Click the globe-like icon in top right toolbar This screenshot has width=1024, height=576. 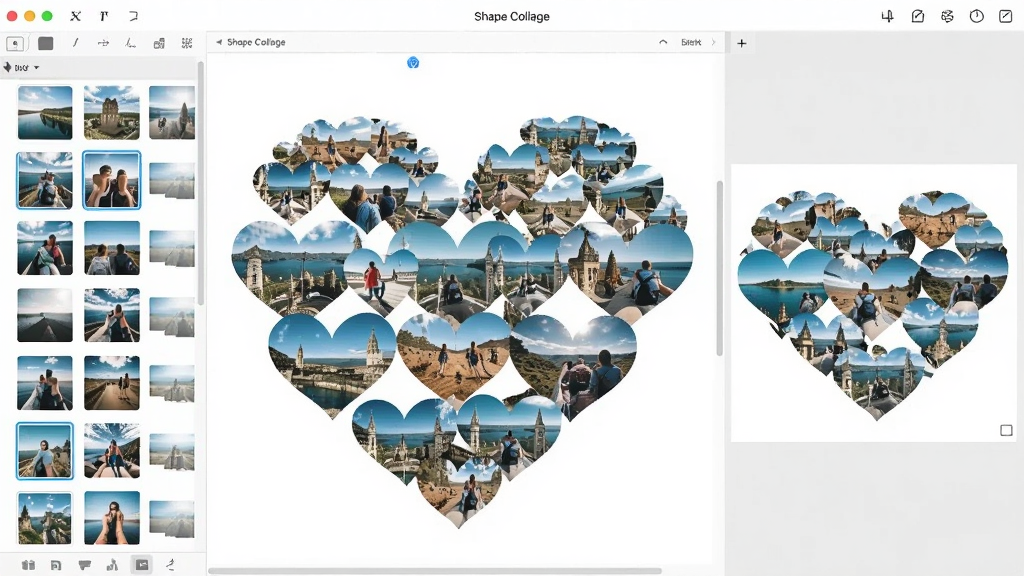tap(947, 16)
